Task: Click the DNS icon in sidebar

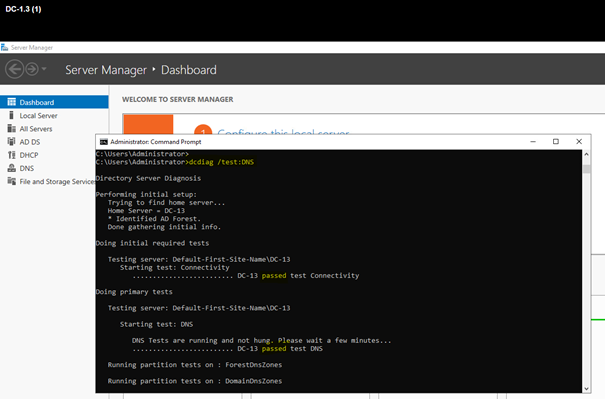Action: click(x=12, y=168)
